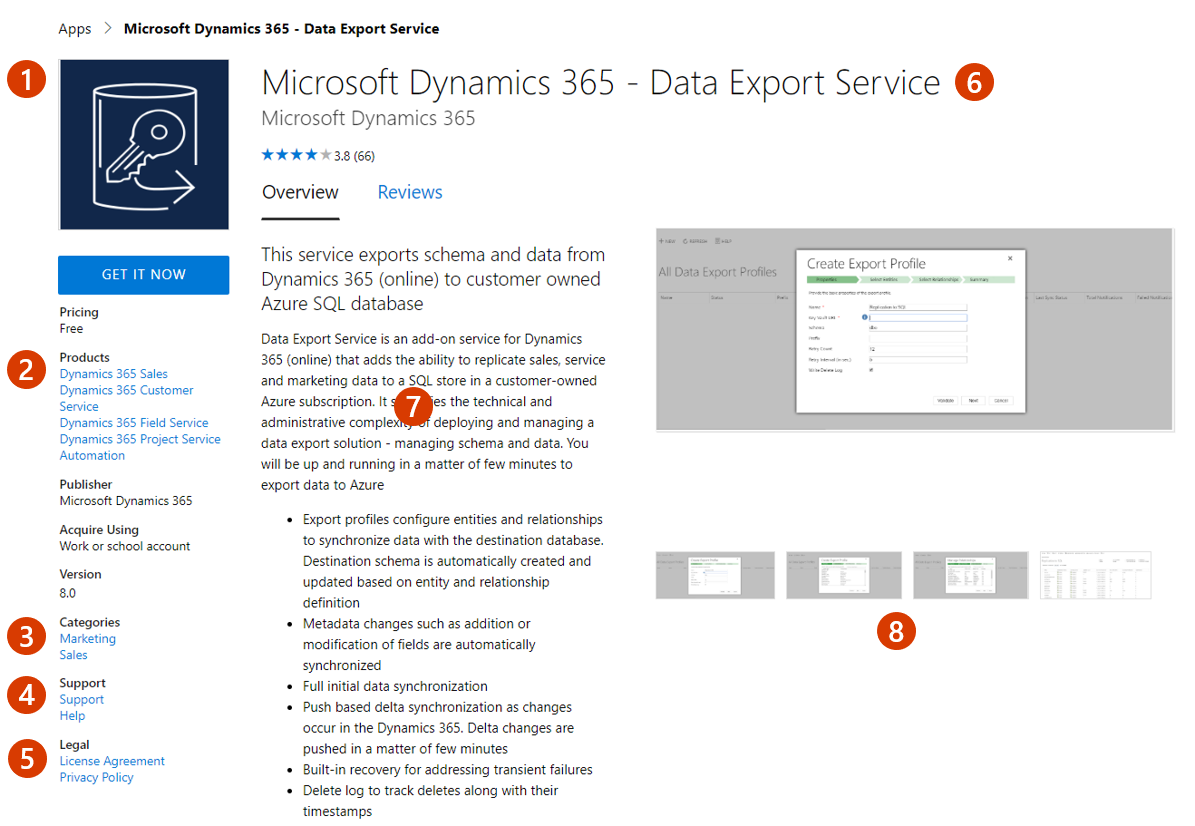Choose the Sales link under Categories
The image size is (1195, 826).
coord(73,655)
